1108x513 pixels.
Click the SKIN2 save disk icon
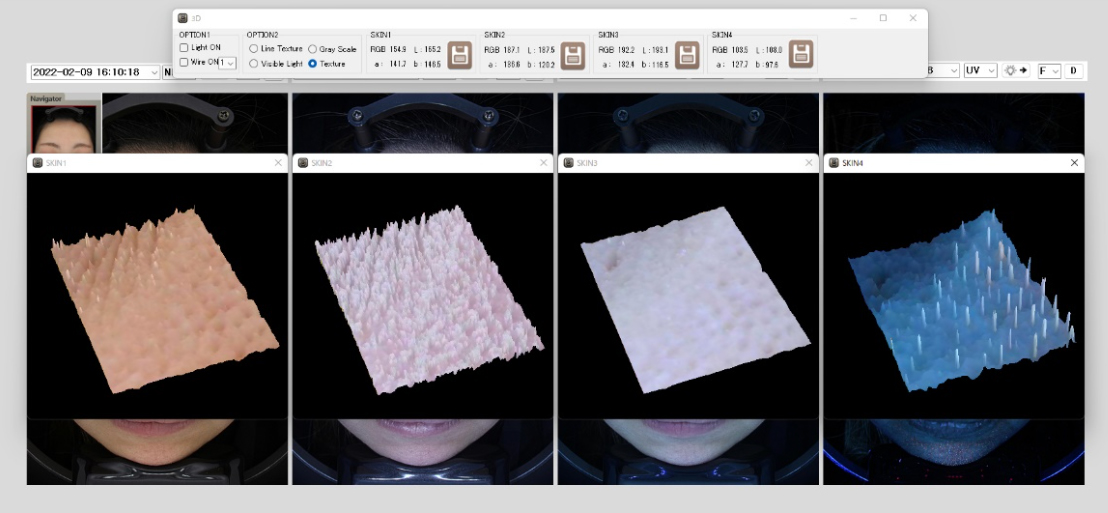point(573,55)
